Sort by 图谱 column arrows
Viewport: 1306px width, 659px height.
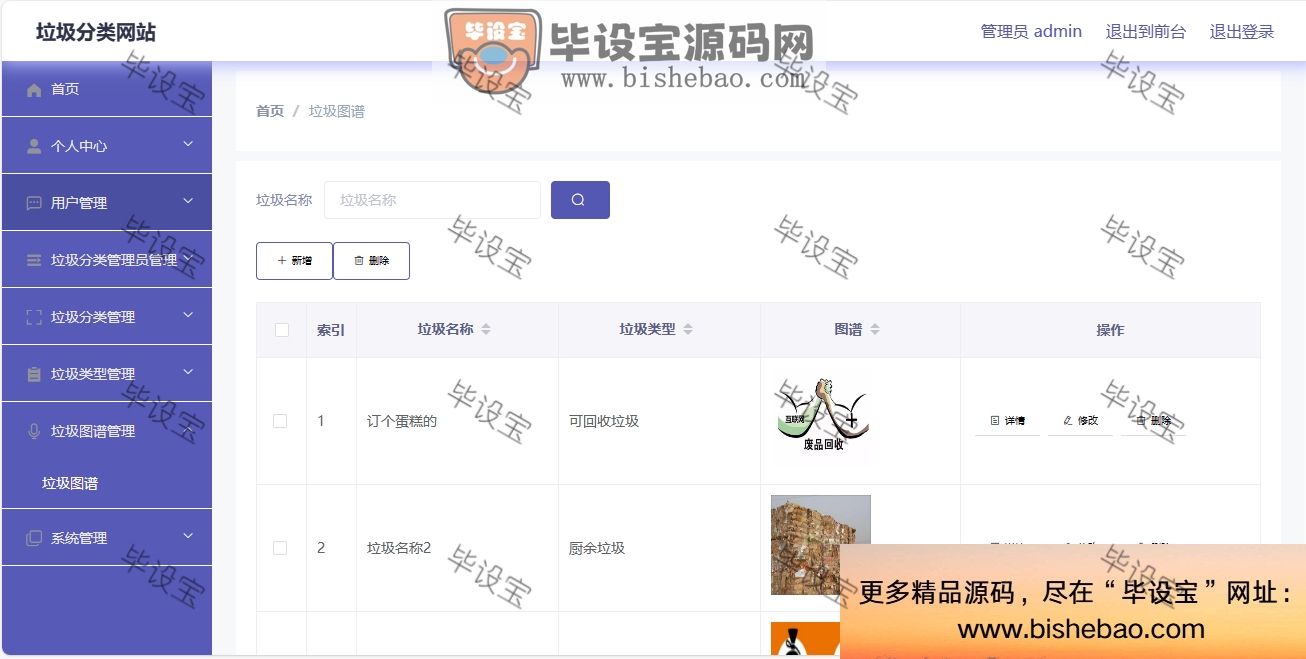point(875,330)
